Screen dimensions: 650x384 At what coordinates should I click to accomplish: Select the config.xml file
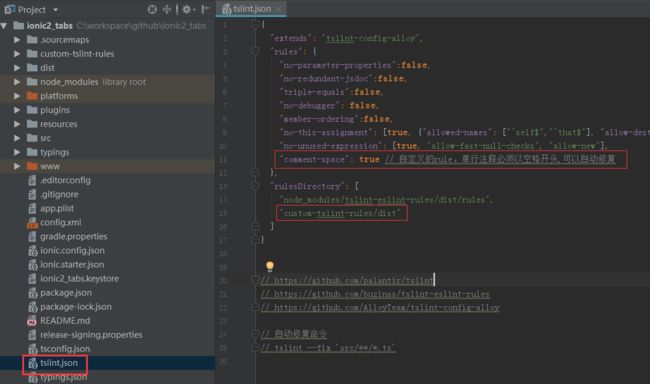point(61,223)
